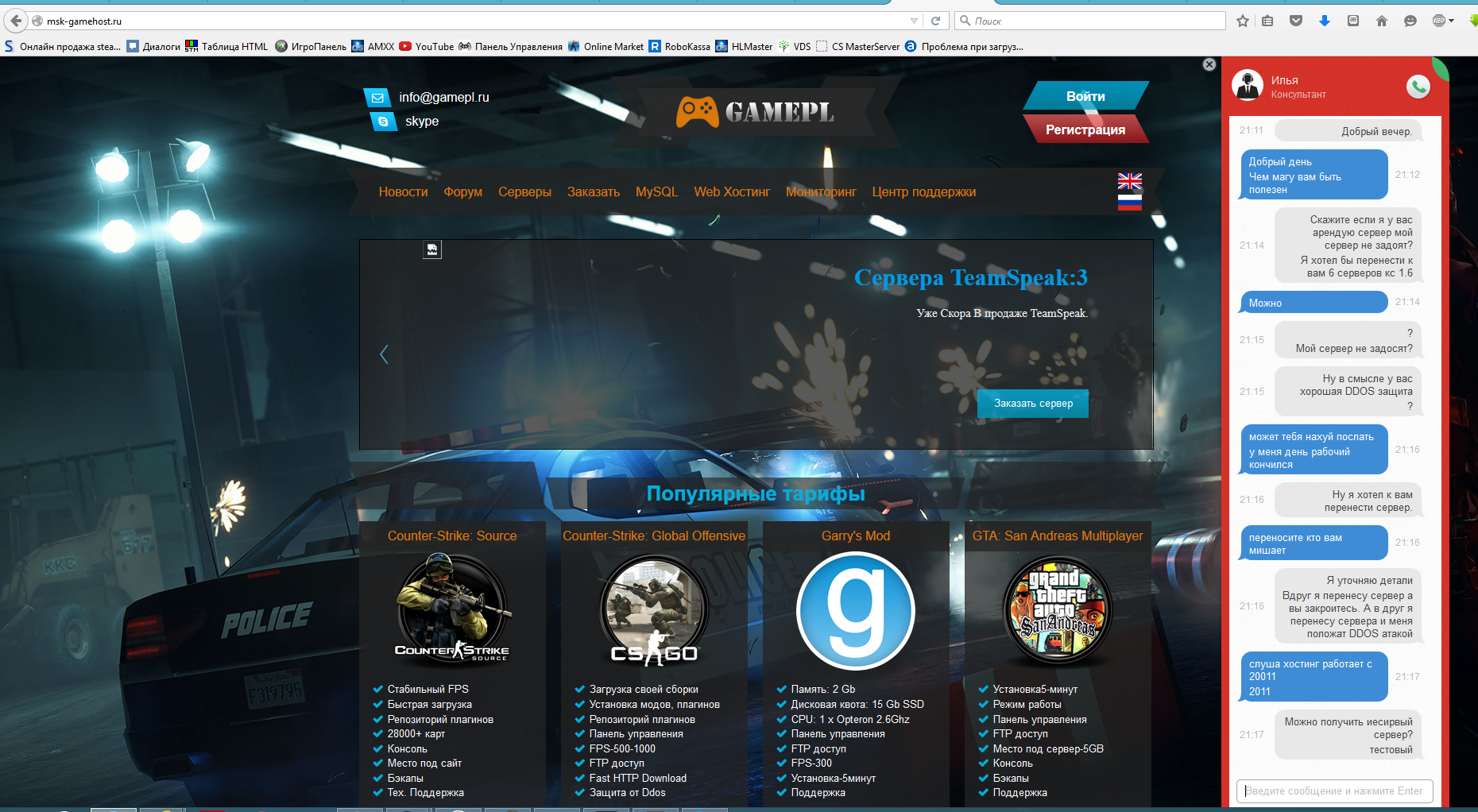Open the Панель Управления bookmark
This screenshot has height=812, width=1478.
(511, 46)
